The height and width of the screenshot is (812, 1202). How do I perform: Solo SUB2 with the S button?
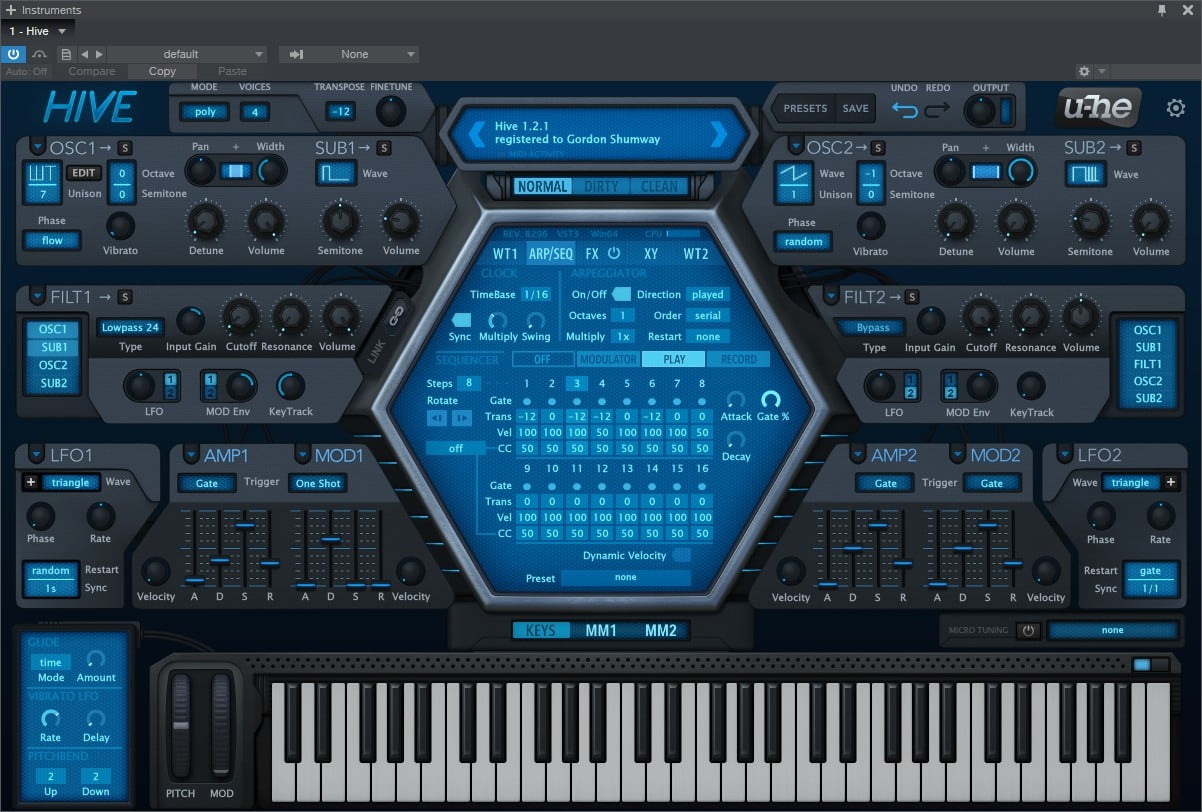[1134, 147]
